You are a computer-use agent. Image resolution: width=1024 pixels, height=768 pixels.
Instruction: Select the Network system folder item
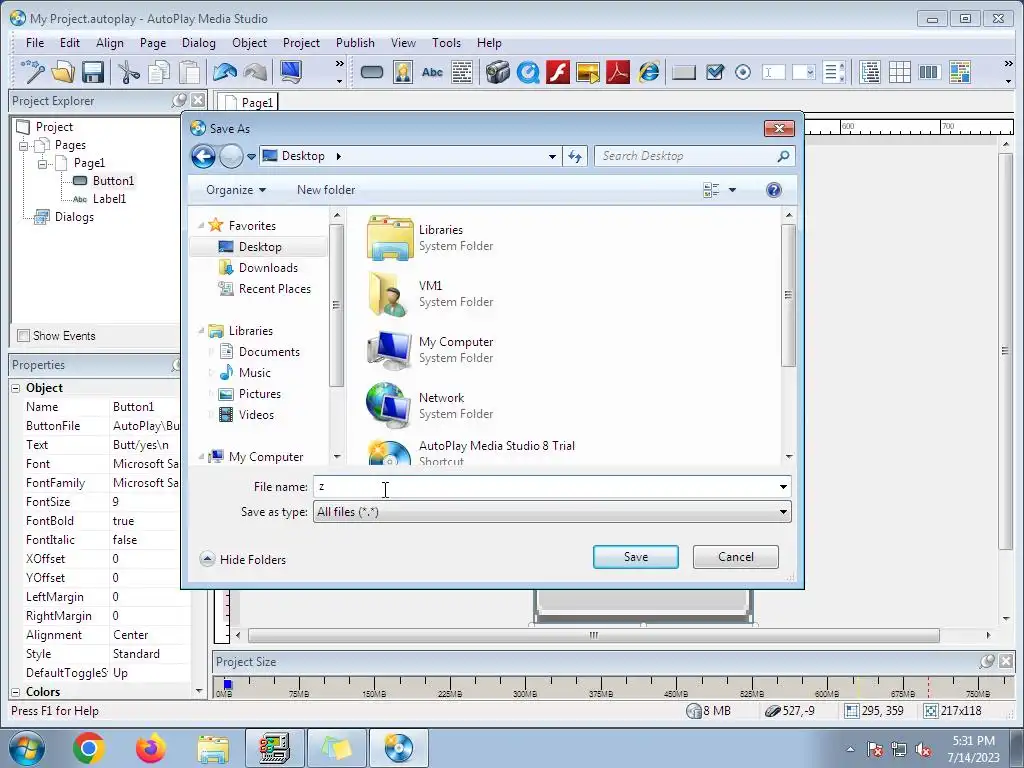(x=431, y=406)
